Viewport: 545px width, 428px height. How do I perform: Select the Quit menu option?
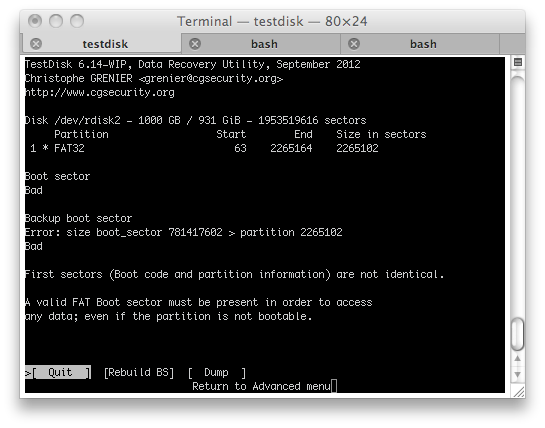[61, 372]
